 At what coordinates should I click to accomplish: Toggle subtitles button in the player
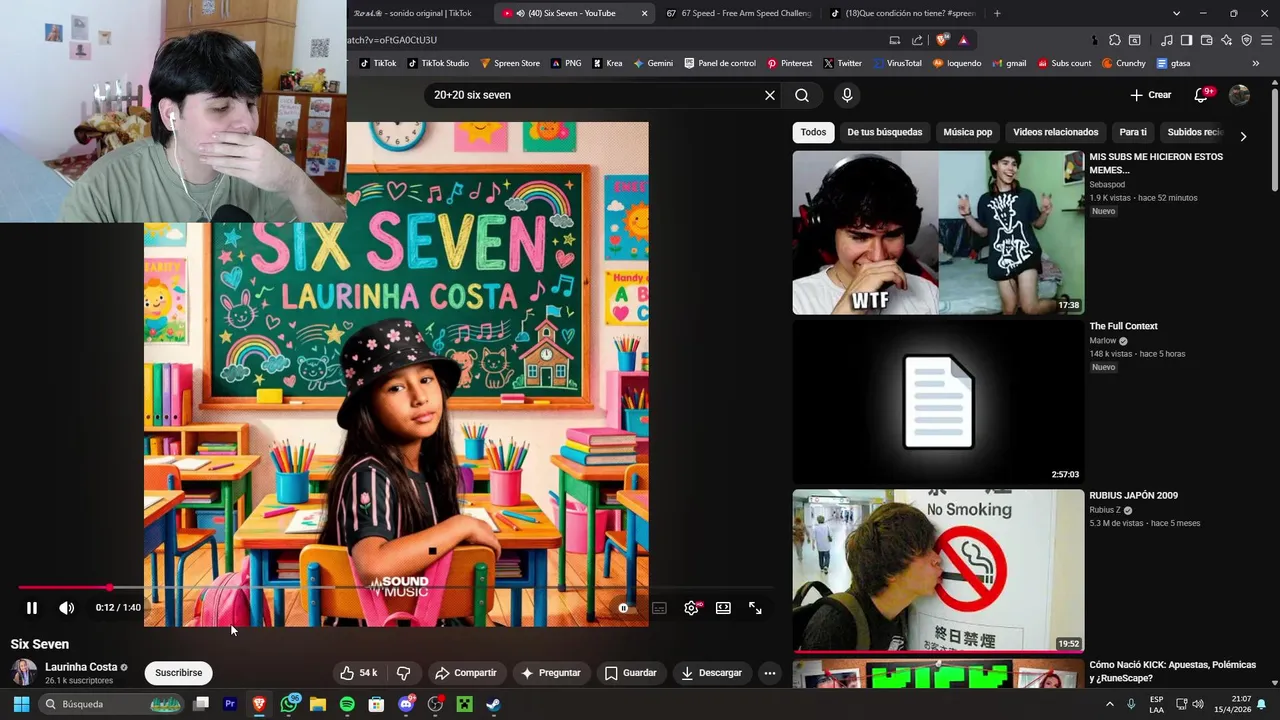tap(659, 608)
